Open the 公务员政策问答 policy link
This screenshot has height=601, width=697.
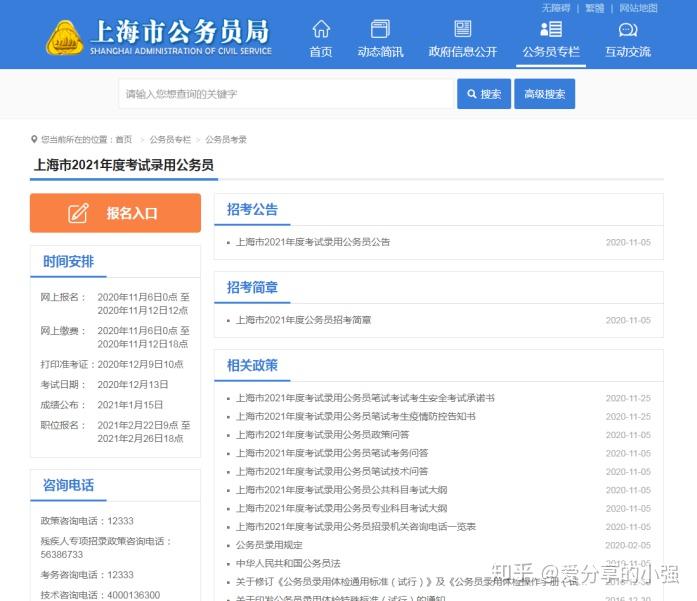322,435
